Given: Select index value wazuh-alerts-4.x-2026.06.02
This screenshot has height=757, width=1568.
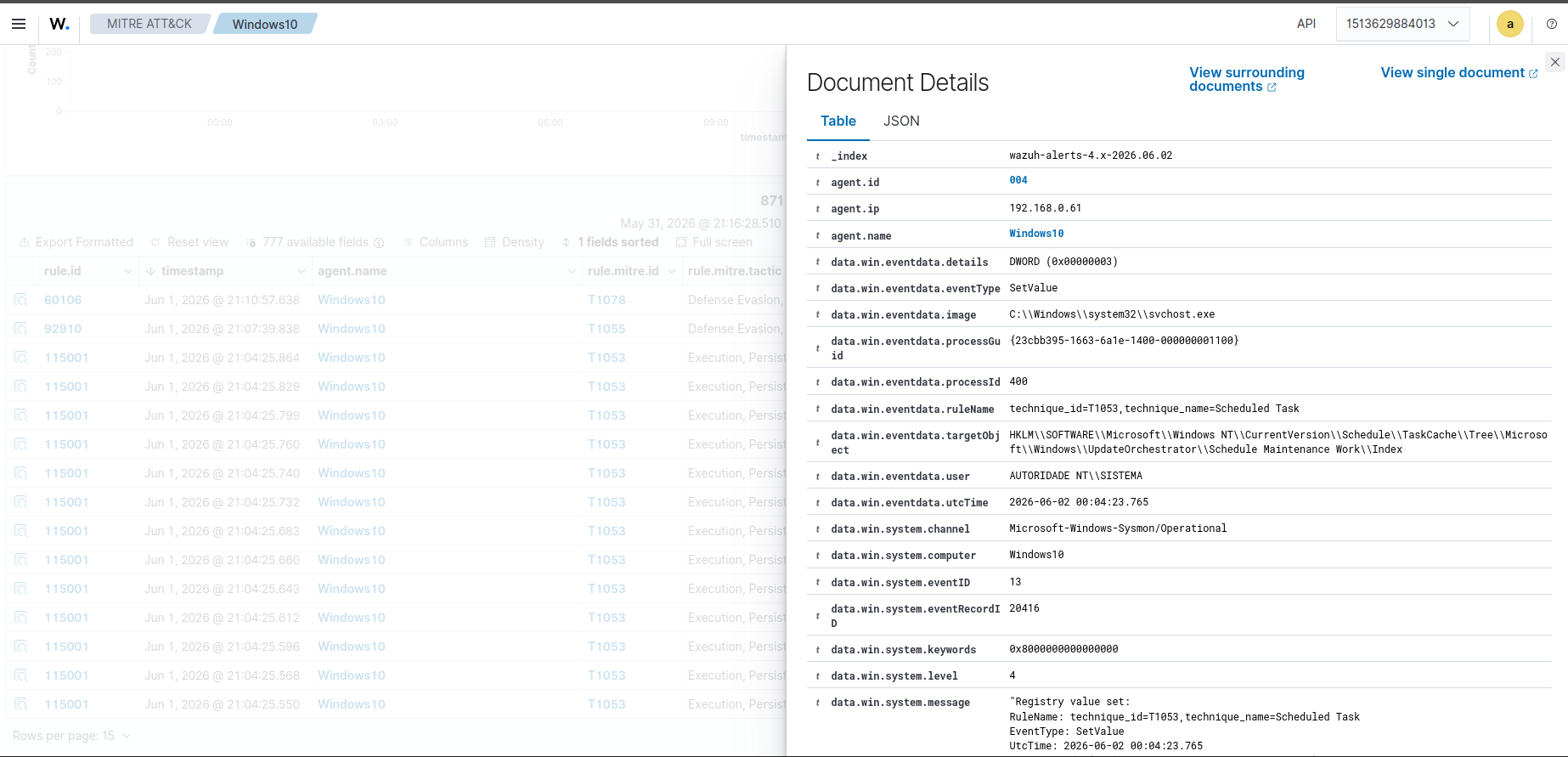Looking at the screenshot, I should tap(1091, 155).
